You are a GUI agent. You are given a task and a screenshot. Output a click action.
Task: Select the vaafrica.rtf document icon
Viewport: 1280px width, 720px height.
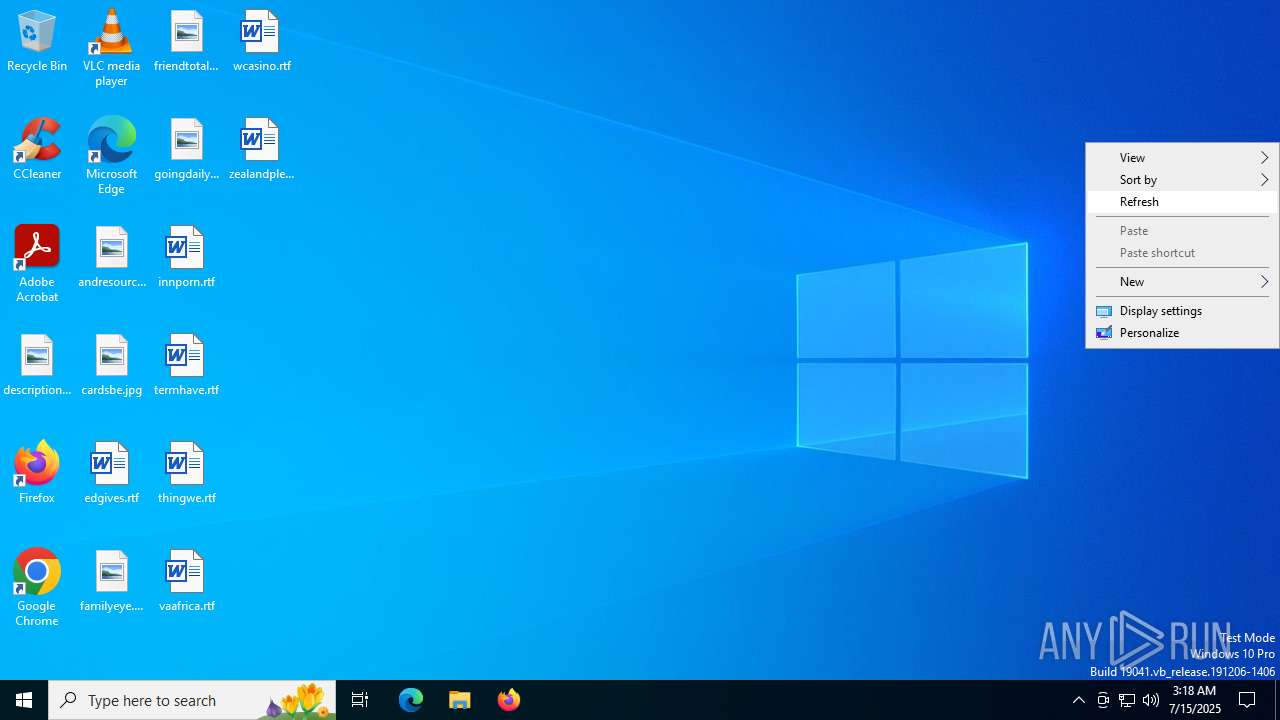[186, 581]
